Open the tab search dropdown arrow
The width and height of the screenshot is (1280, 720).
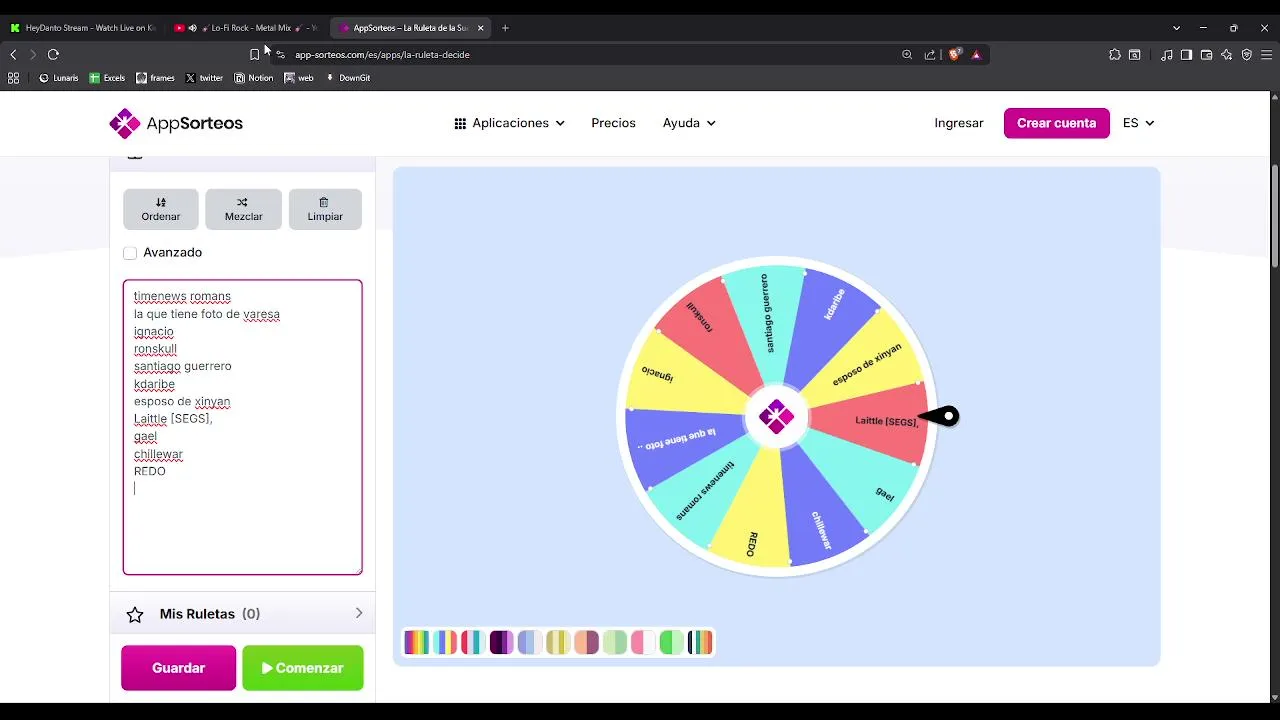tap(1176, 28)
